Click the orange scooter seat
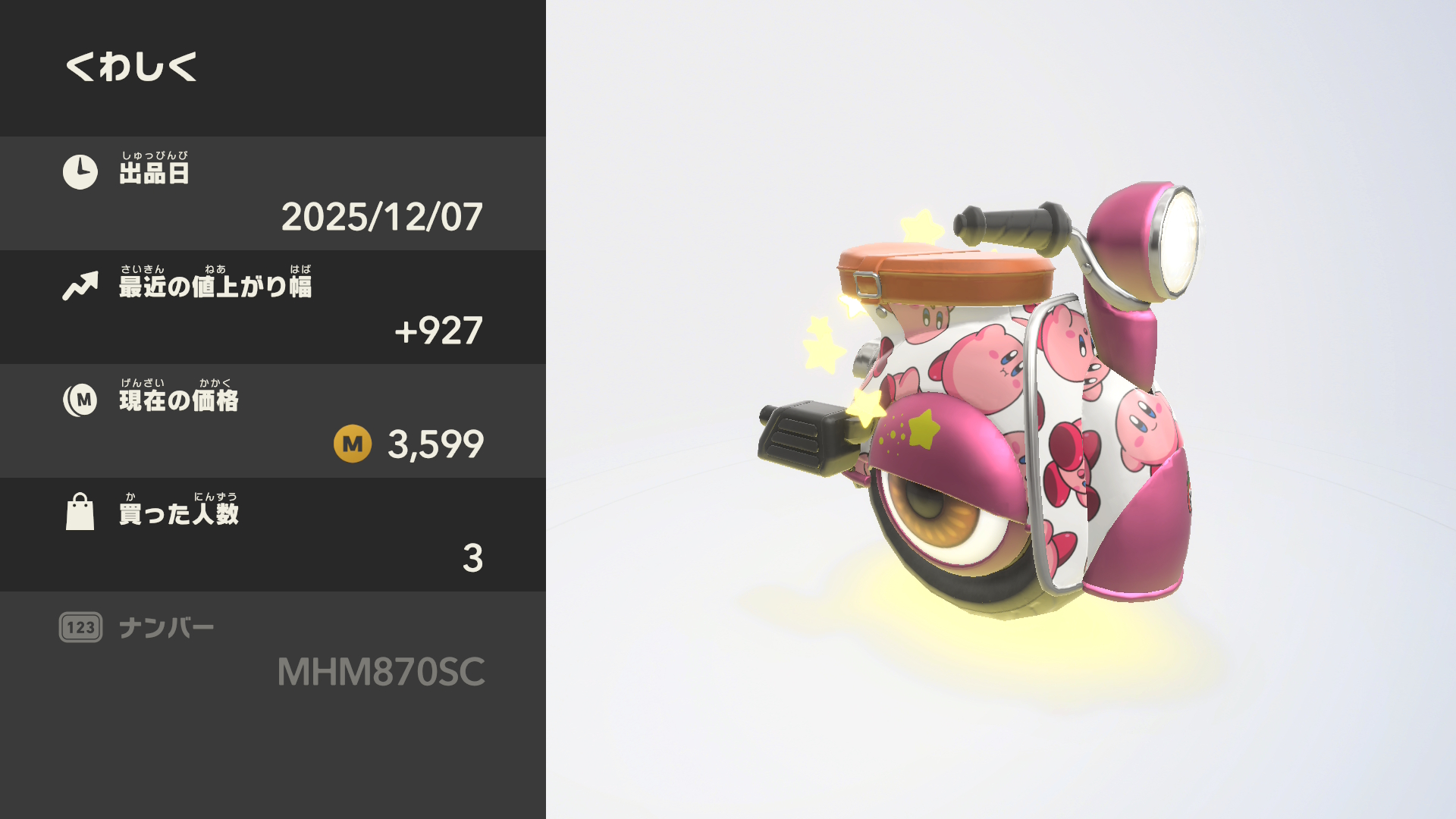The image size is (1456, 819). click(946, 273)
